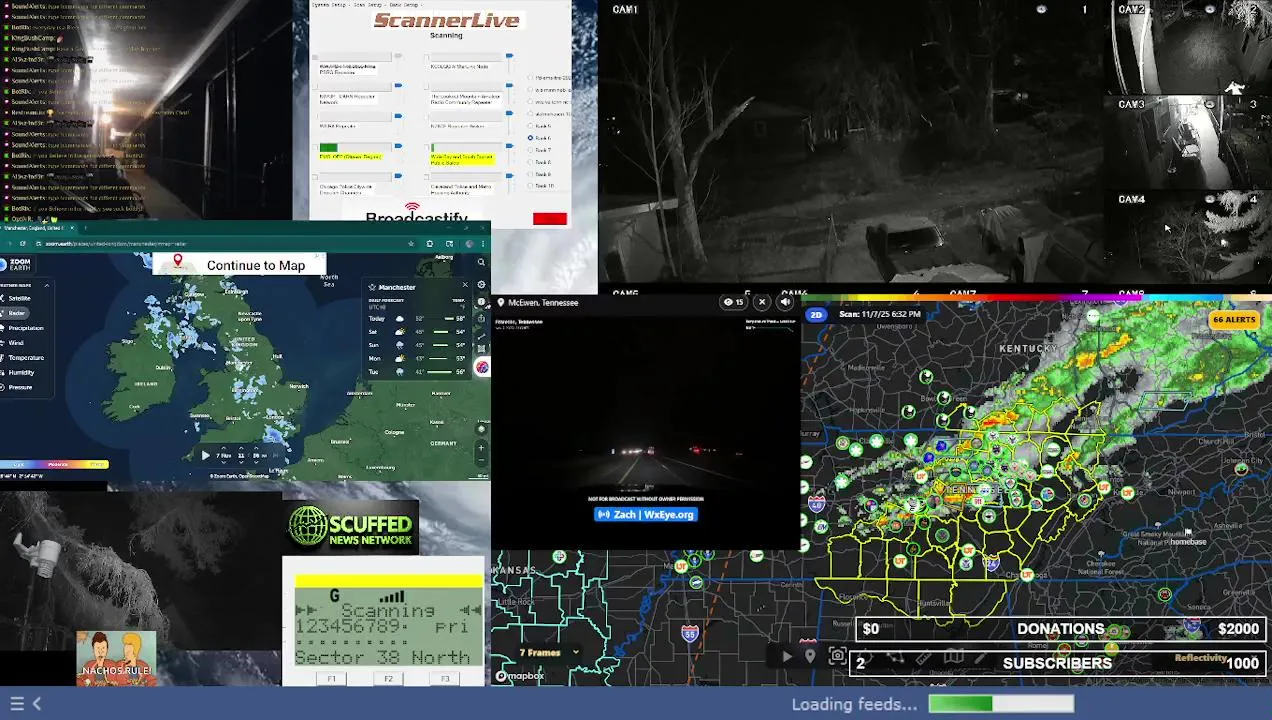Click the Zoom Earth search magnifier icon
Viewport: 1272px width, 720px height.
click(481, 263)
